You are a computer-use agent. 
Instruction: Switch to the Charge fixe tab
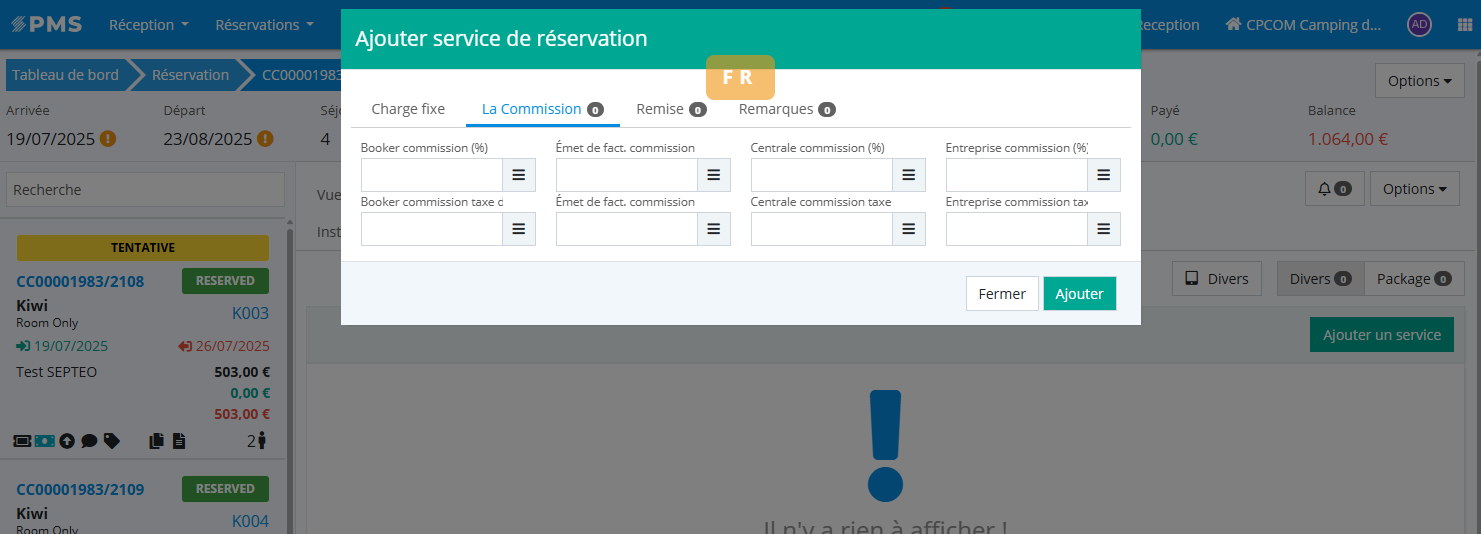(x=408, y=109)
